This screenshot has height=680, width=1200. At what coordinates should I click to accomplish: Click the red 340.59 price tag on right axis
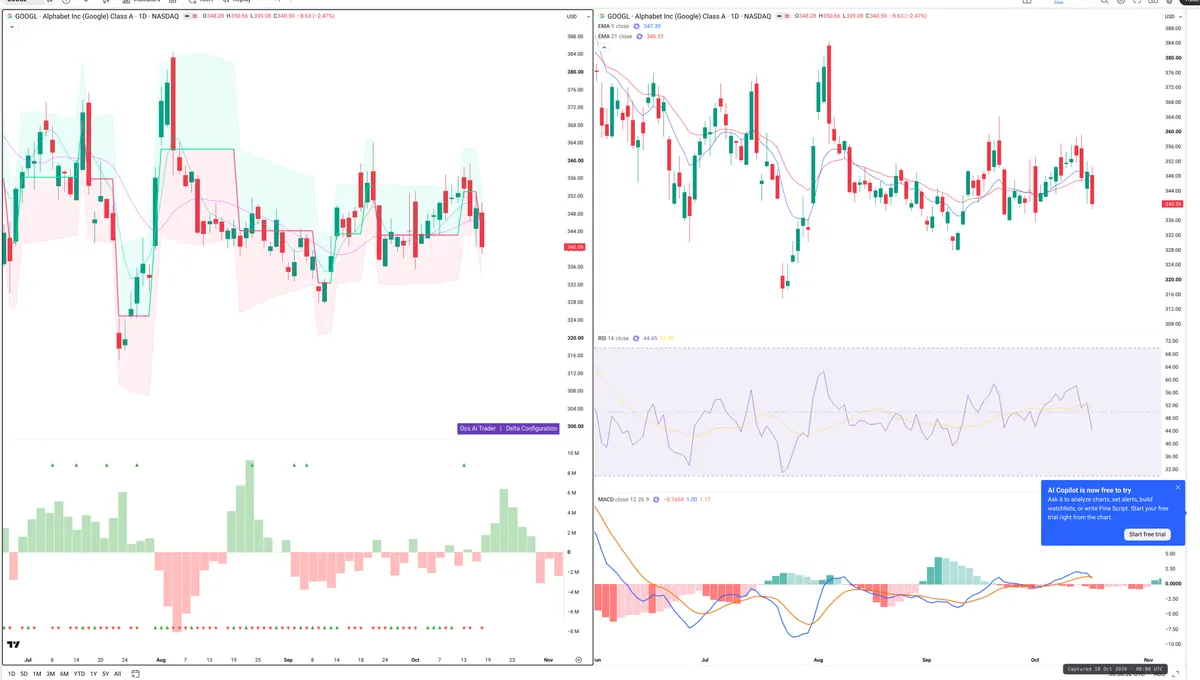click(x=1173, y=204)
